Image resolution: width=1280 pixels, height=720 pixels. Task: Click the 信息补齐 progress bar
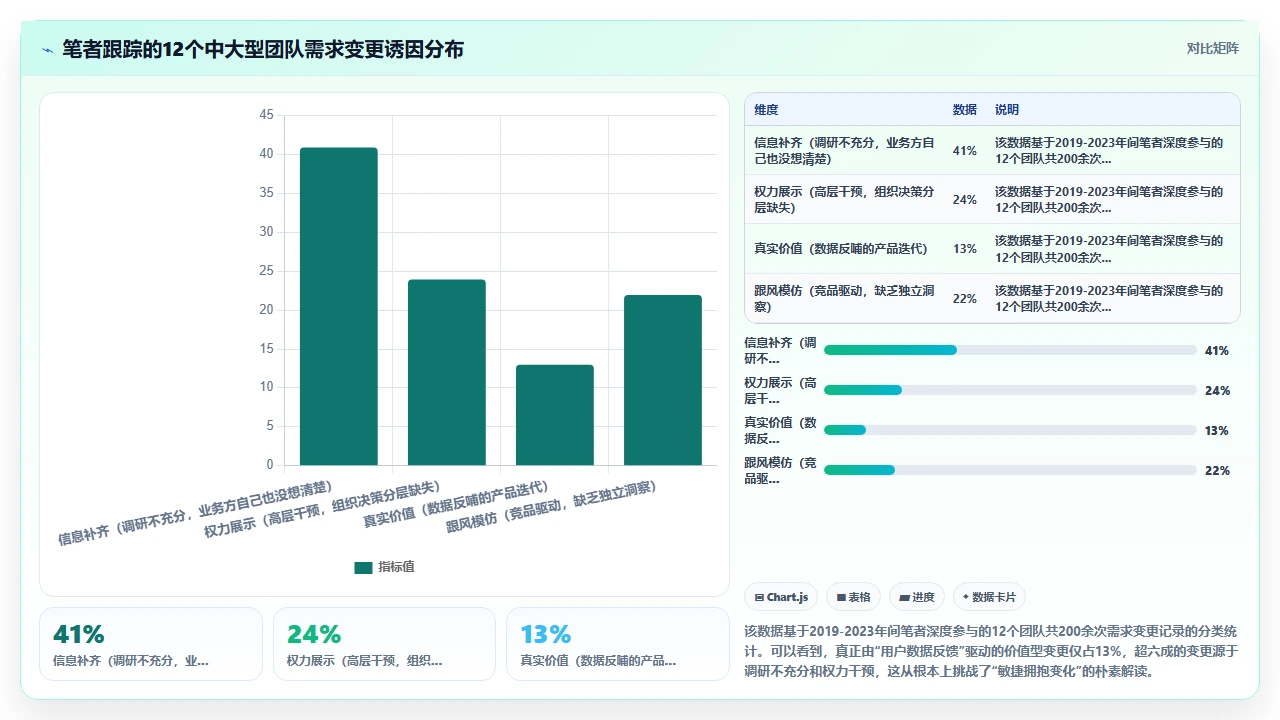pos(1010,350)
